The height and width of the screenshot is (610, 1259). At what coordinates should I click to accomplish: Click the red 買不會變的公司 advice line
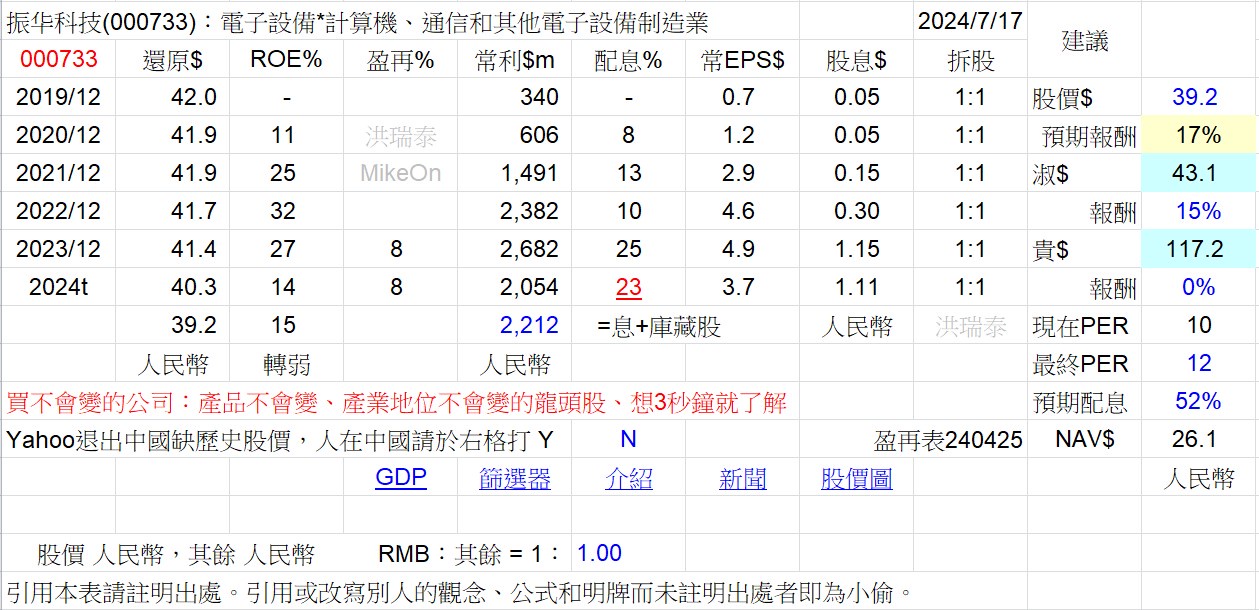coord(396,402)
